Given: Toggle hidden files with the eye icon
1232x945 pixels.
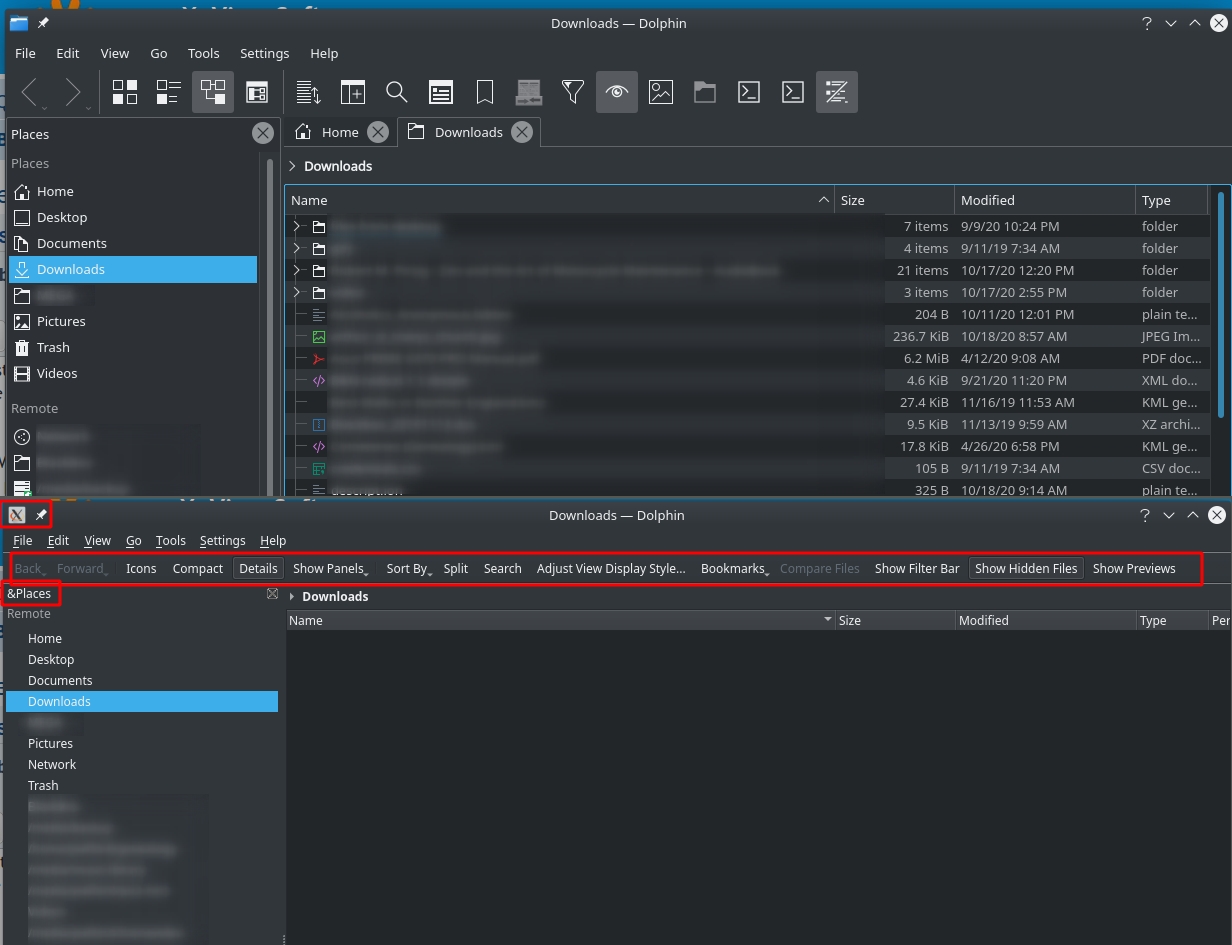Looking at the screenshot, I should [617, 92].
